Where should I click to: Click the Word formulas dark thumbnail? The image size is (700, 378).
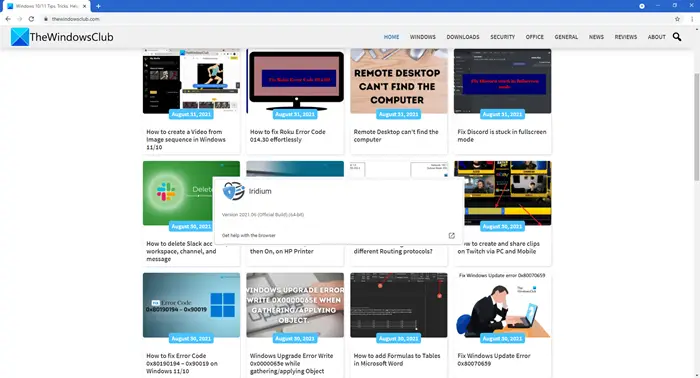pos(399,305)
